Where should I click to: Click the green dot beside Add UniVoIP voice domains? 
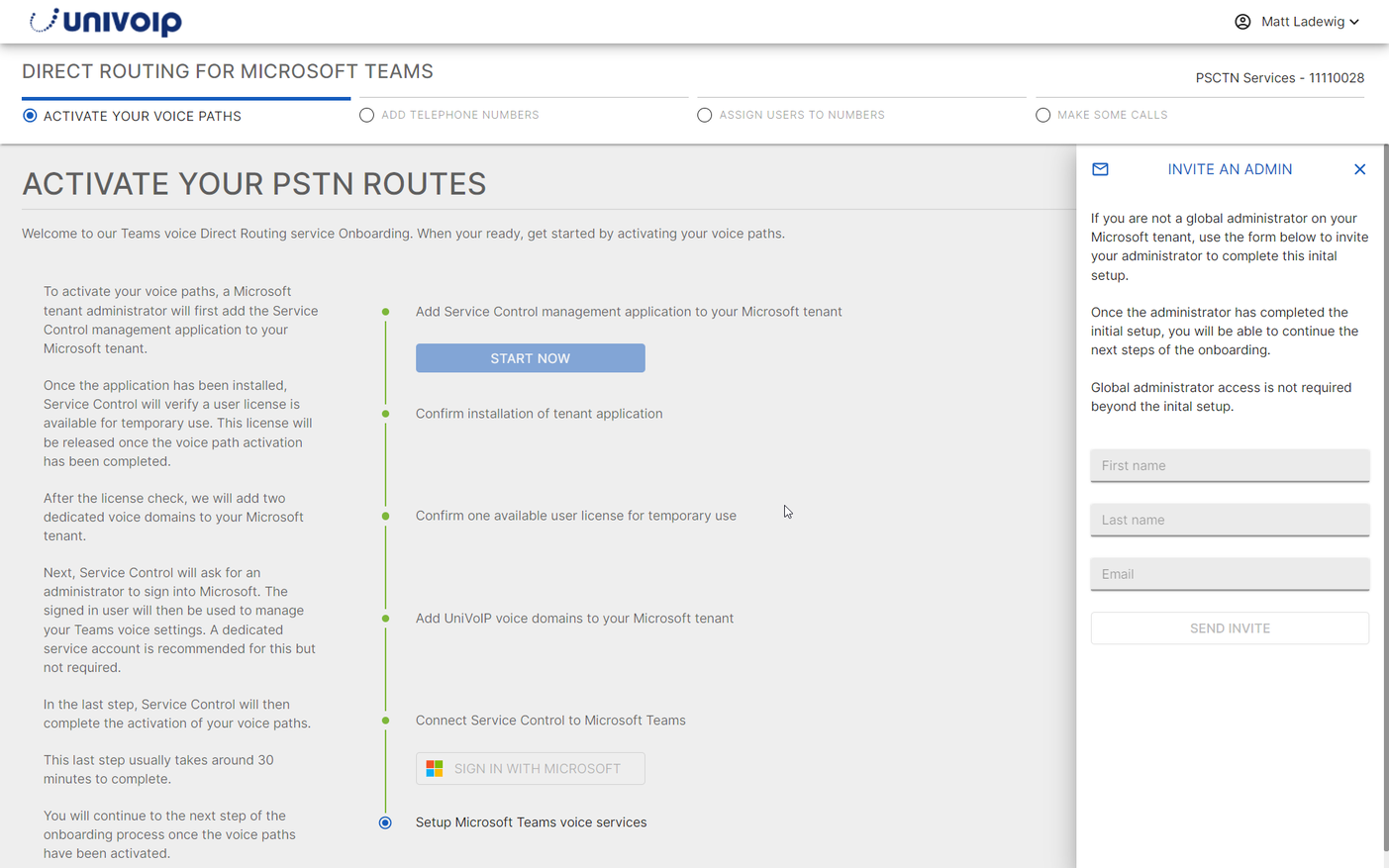click(x=385, y=619)
